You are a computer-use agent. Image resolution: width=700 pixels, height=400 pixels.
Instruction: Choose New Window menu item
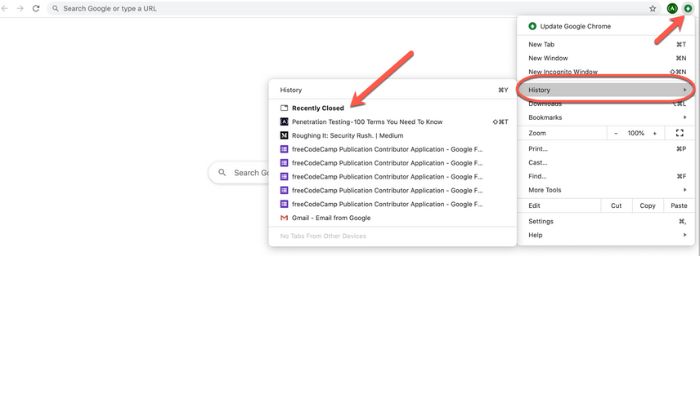606,58
